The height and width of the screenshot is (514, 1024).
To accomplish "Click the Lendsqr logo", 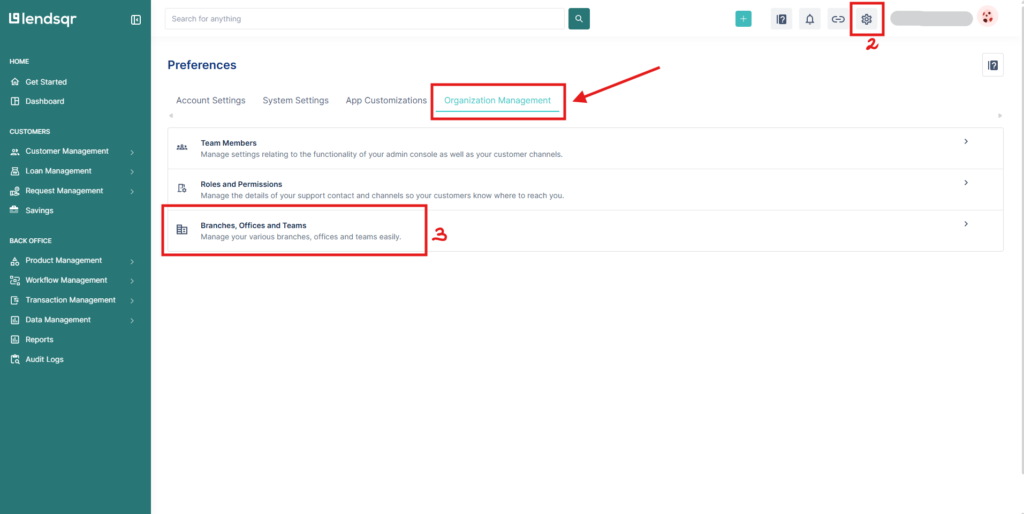I will 42,19.
